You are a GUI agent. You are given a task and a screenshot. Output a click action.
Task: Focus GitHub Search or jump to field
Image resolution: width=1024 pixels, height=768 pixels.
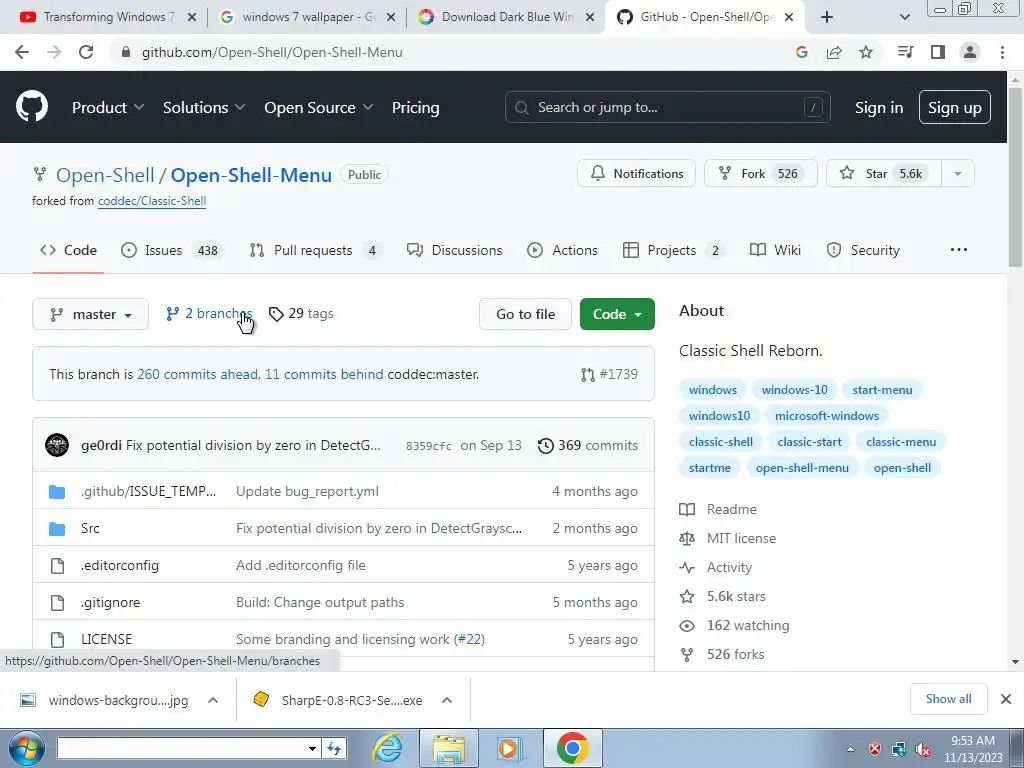point(667,107)
